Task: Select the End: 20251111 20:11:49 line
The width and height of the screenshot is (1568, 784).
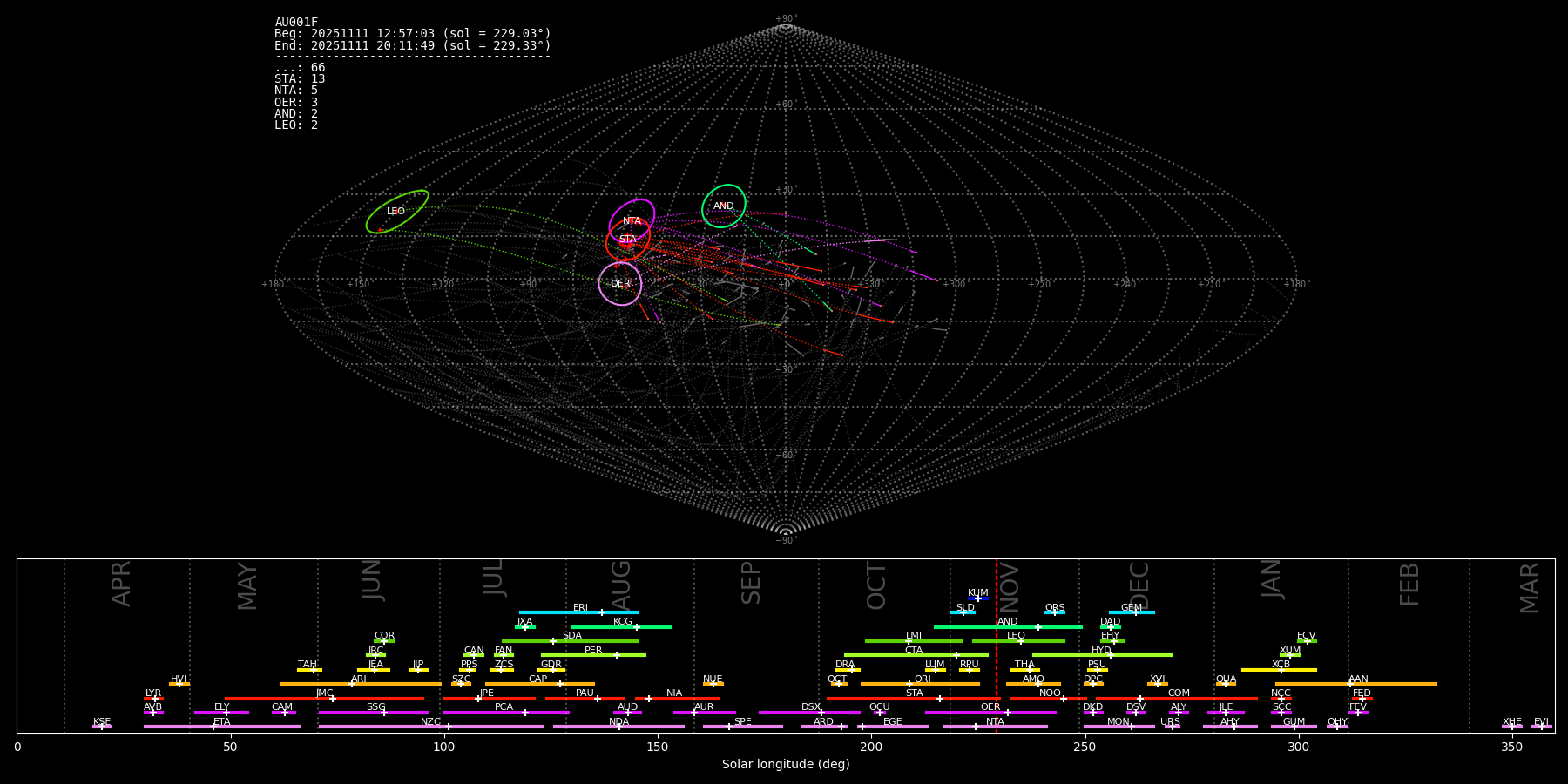Action: click(x=413, y=45)
